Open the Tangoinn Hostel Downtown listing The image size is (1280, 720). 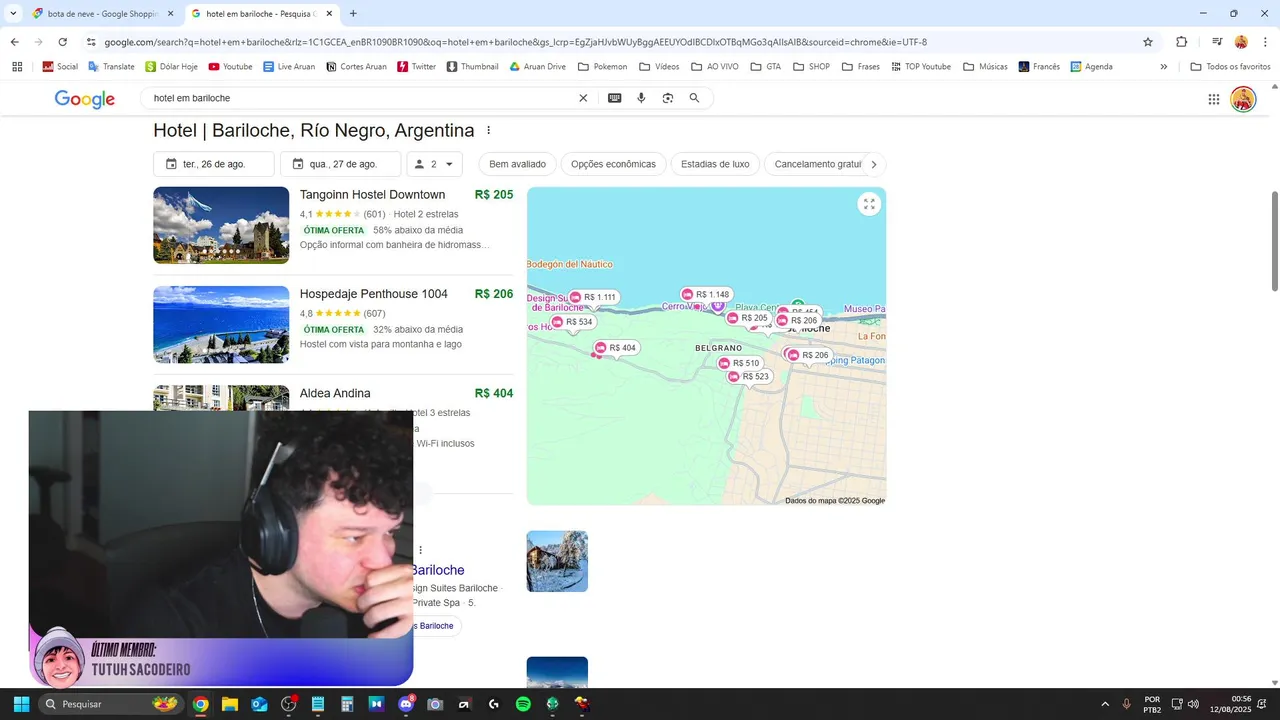(372, 195)
